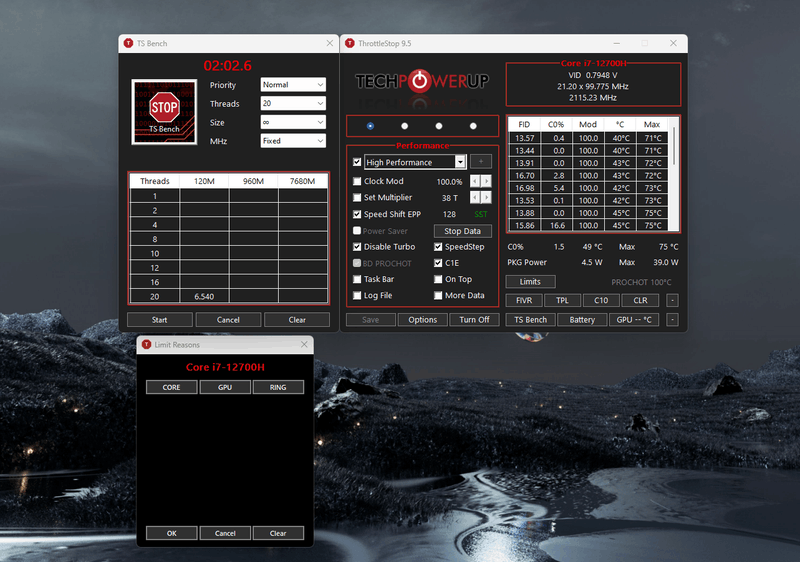Screen dimensions: 800x562
Task: Click the 7680M column header
Action: 303,181
